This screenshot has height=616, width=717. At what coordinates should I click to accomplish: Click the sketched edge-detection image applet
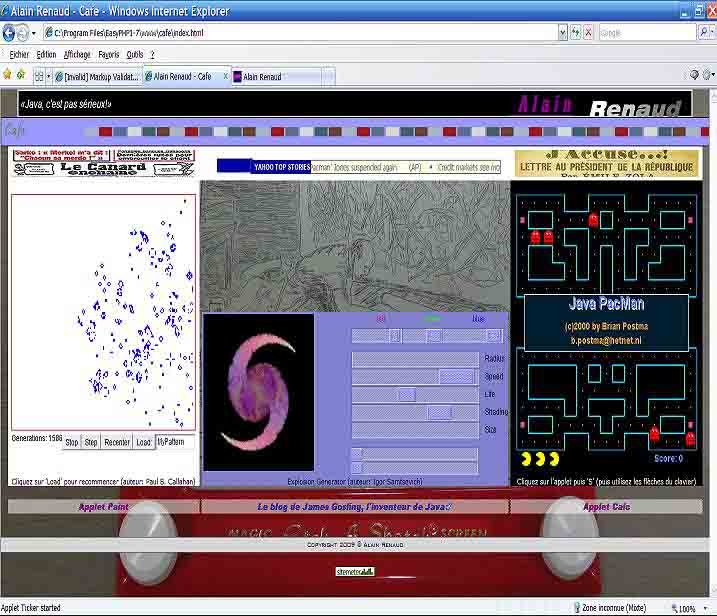coord(355,246)
